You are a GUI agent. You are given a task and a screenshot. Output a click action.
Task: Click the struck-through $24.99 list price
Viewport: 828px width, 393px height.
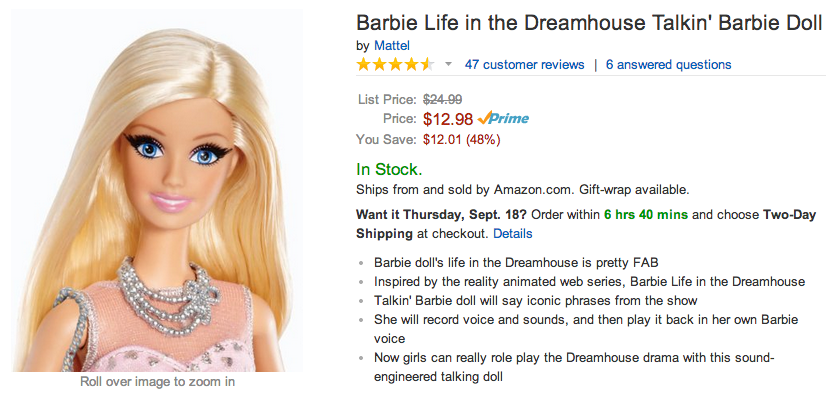(443, 99)
